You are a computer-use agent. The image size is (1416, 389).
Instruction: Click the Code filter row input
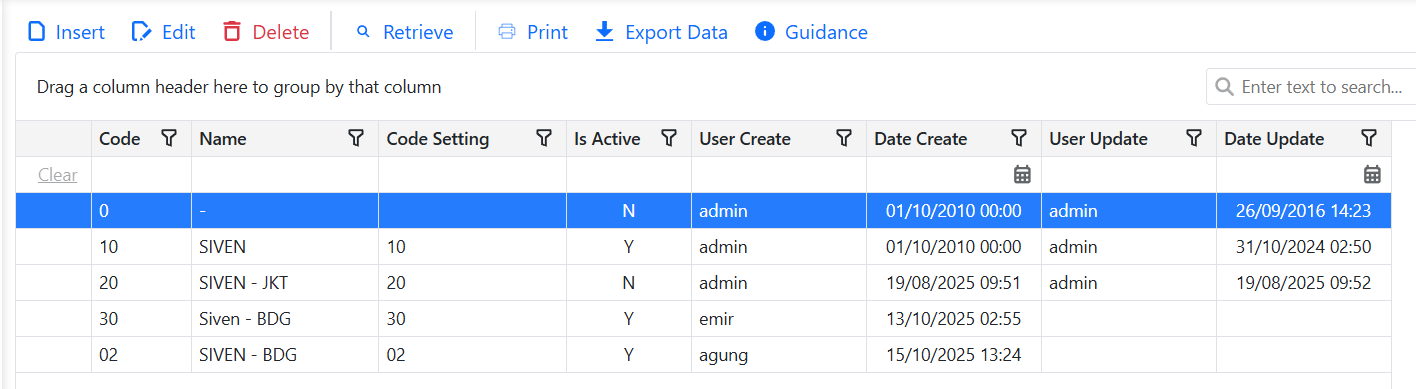tap(141, 175)
